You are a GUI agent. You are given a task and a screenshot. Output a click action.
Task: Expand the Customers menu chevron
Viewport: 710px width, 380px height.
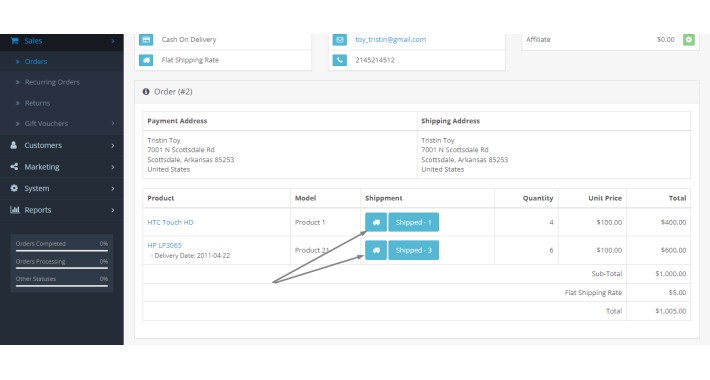[113, 145]
